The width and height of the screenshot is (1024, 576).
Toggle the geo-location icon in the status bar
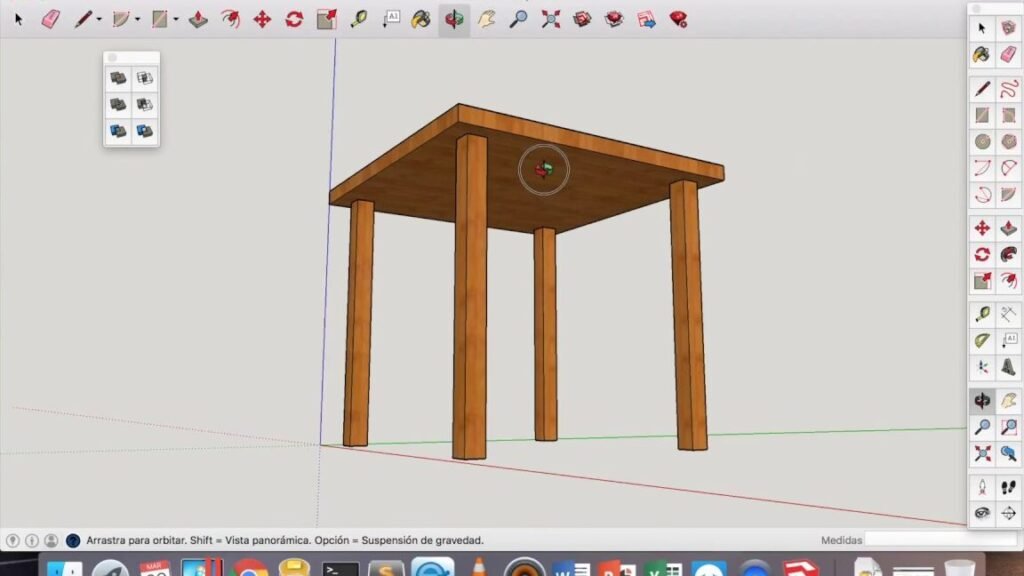(x=13, y=540)
